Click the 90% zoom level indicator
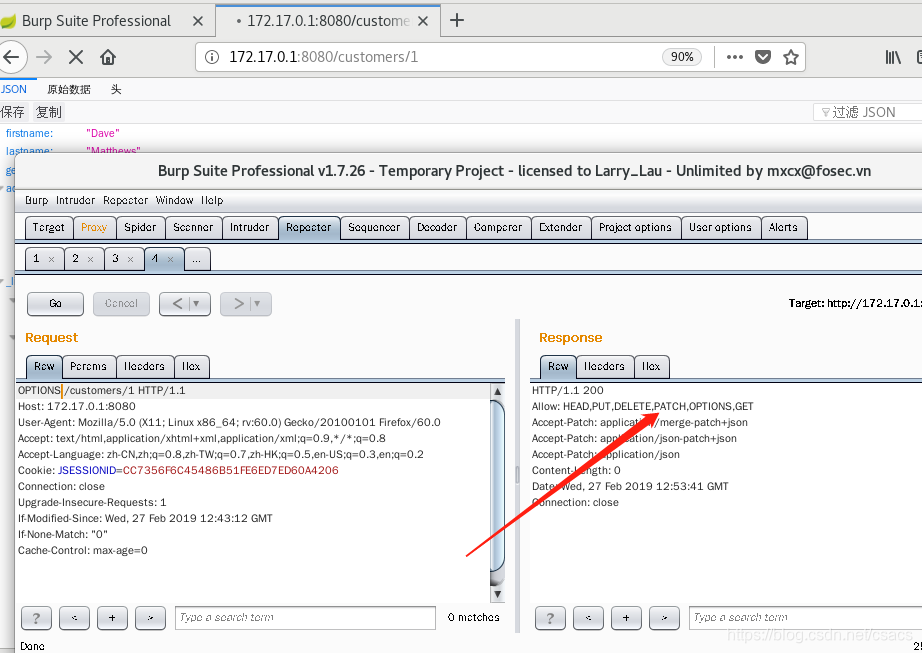The image size is (922, 653). pyautogui.click(x=682, y=57)
